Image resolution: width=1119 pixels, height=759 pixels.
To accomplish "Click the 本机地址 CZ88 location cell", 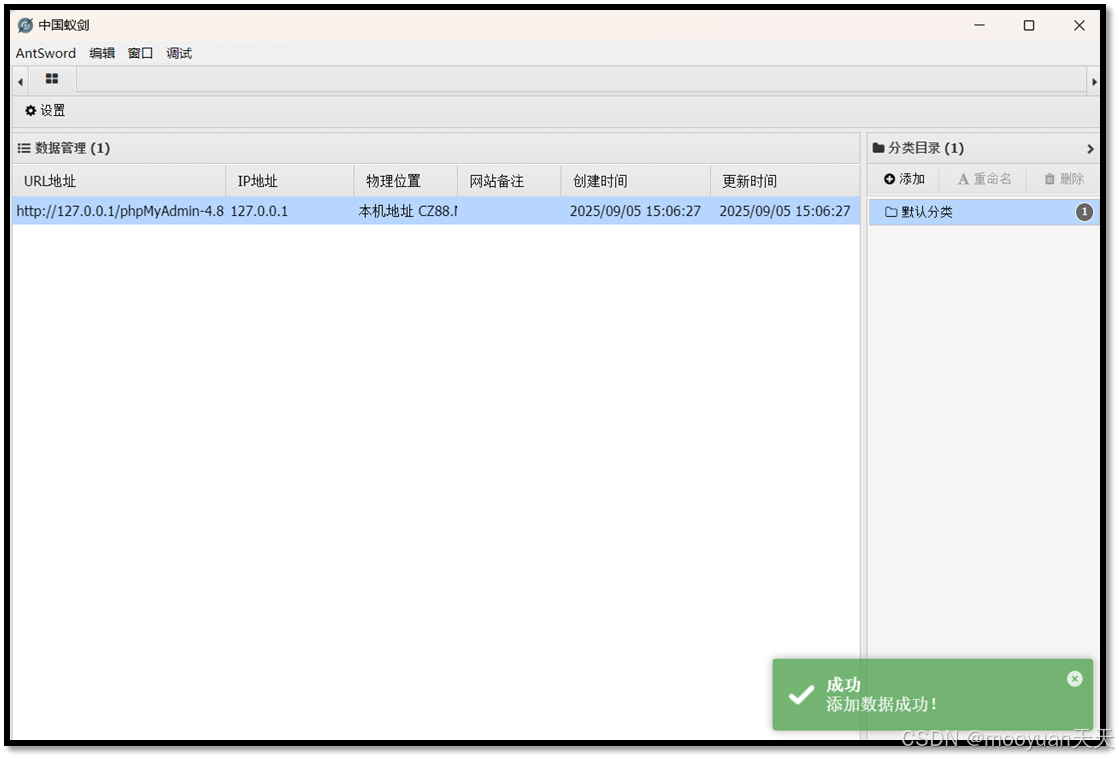I will (x=406, y=212).
